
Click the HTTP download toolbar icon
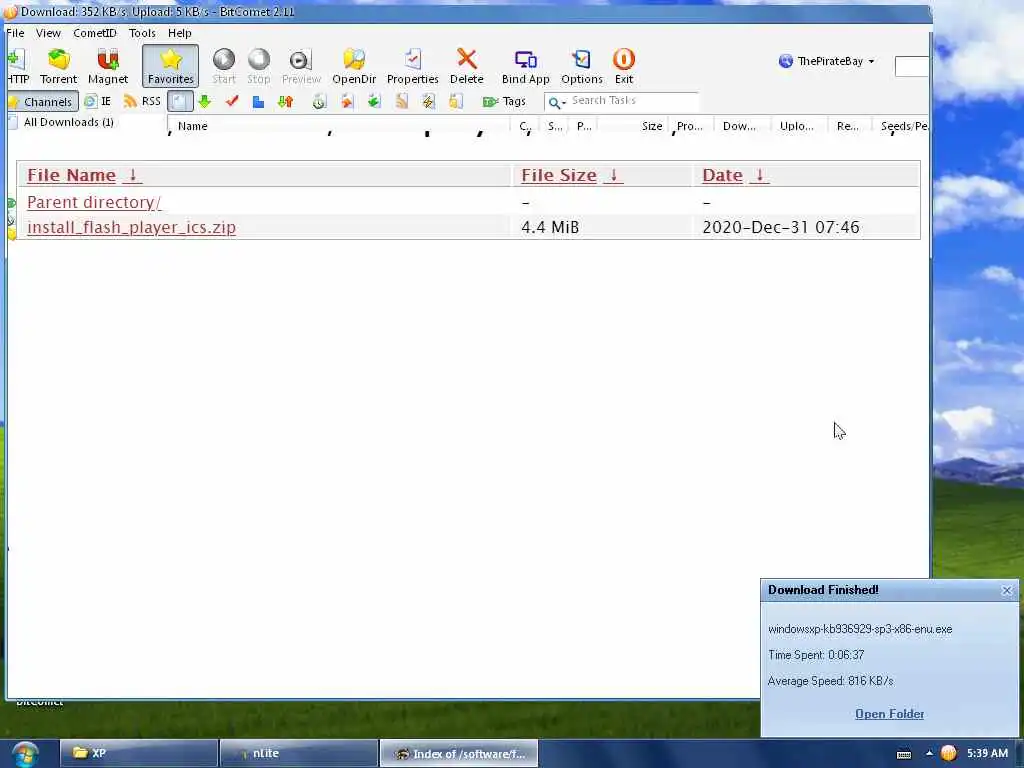pyautogui.click(x=18, y=67)
